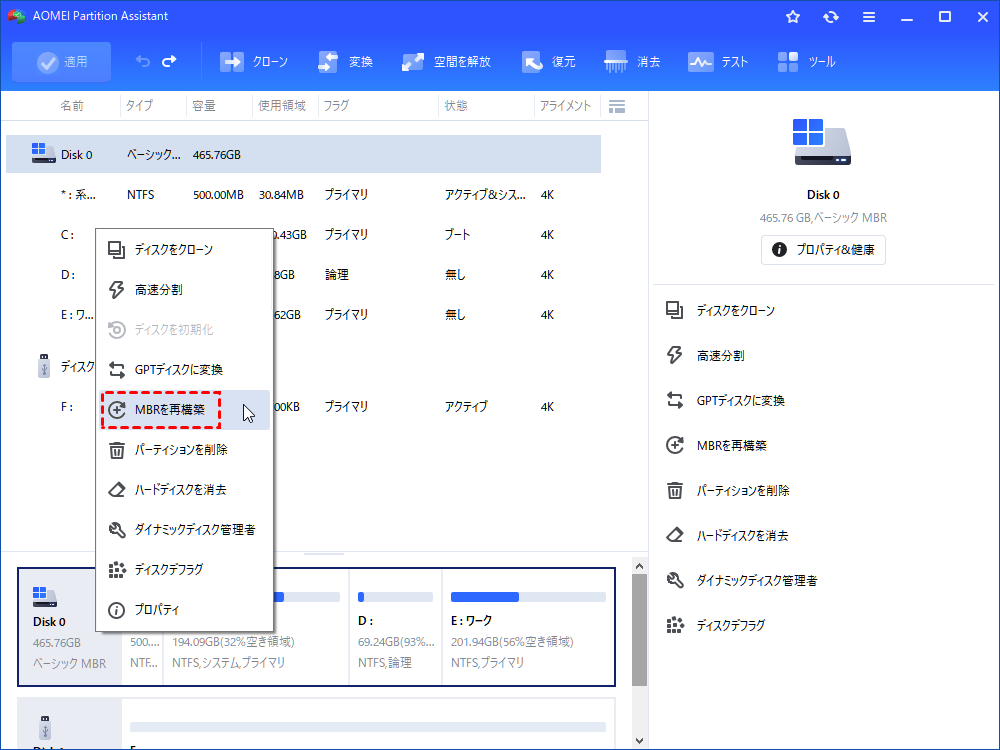Screen dimensions: 1000x750
Task: Click the large Disk 0 drive icon in the right panel
Action: pos(822,142)
